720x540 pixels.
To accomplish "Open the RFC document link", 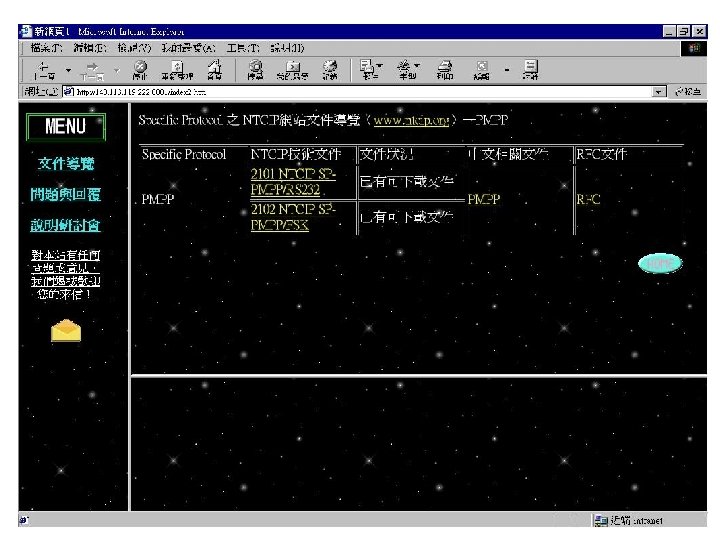I will 588,199.
